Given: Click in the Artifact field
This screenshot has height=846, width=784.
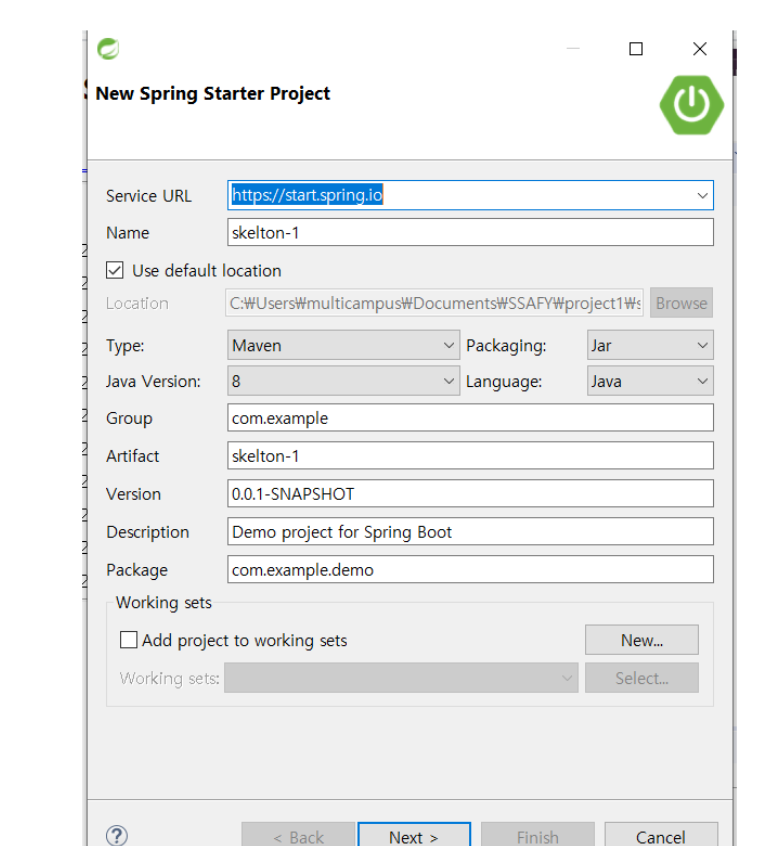Looking at the screenshot, I should (x=470, y=455).
